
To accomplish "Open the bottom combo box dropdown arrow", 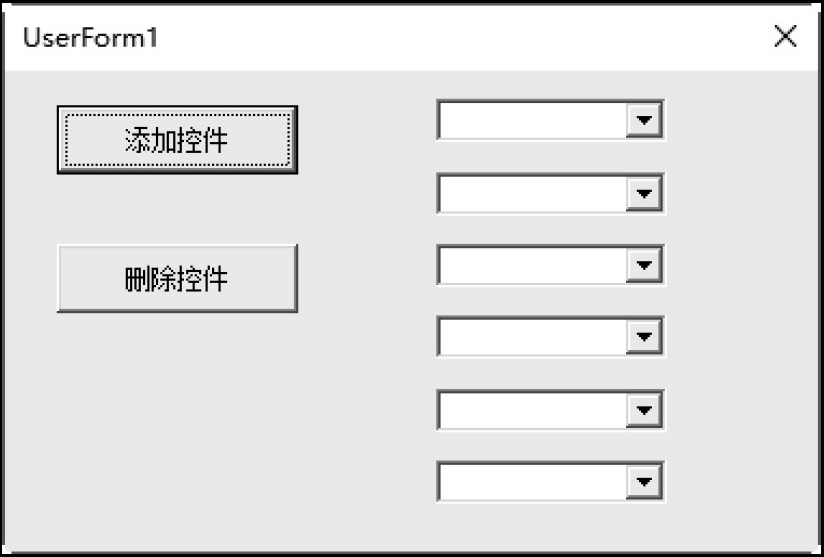I will [x=644, y=482].
